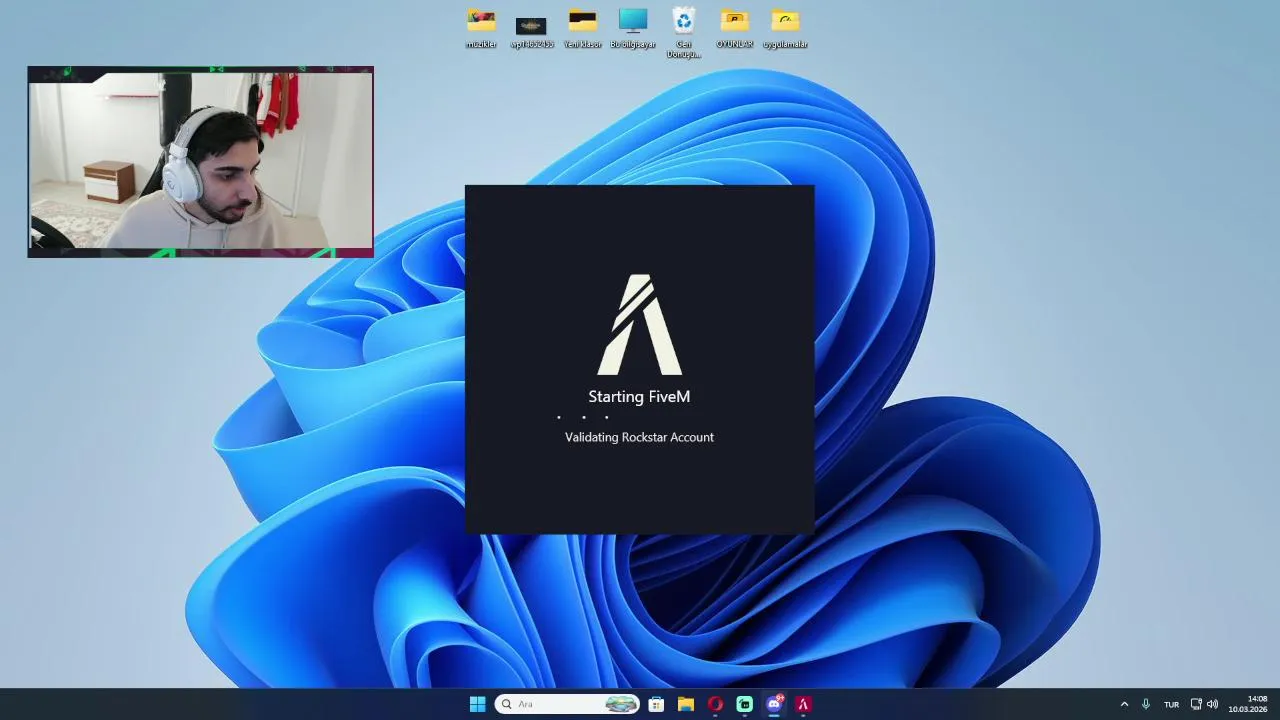The width and height of the screenshot is (1280, 720).
Task: Click the Validating Rockstar Account status text
Action: pos(639,437)
